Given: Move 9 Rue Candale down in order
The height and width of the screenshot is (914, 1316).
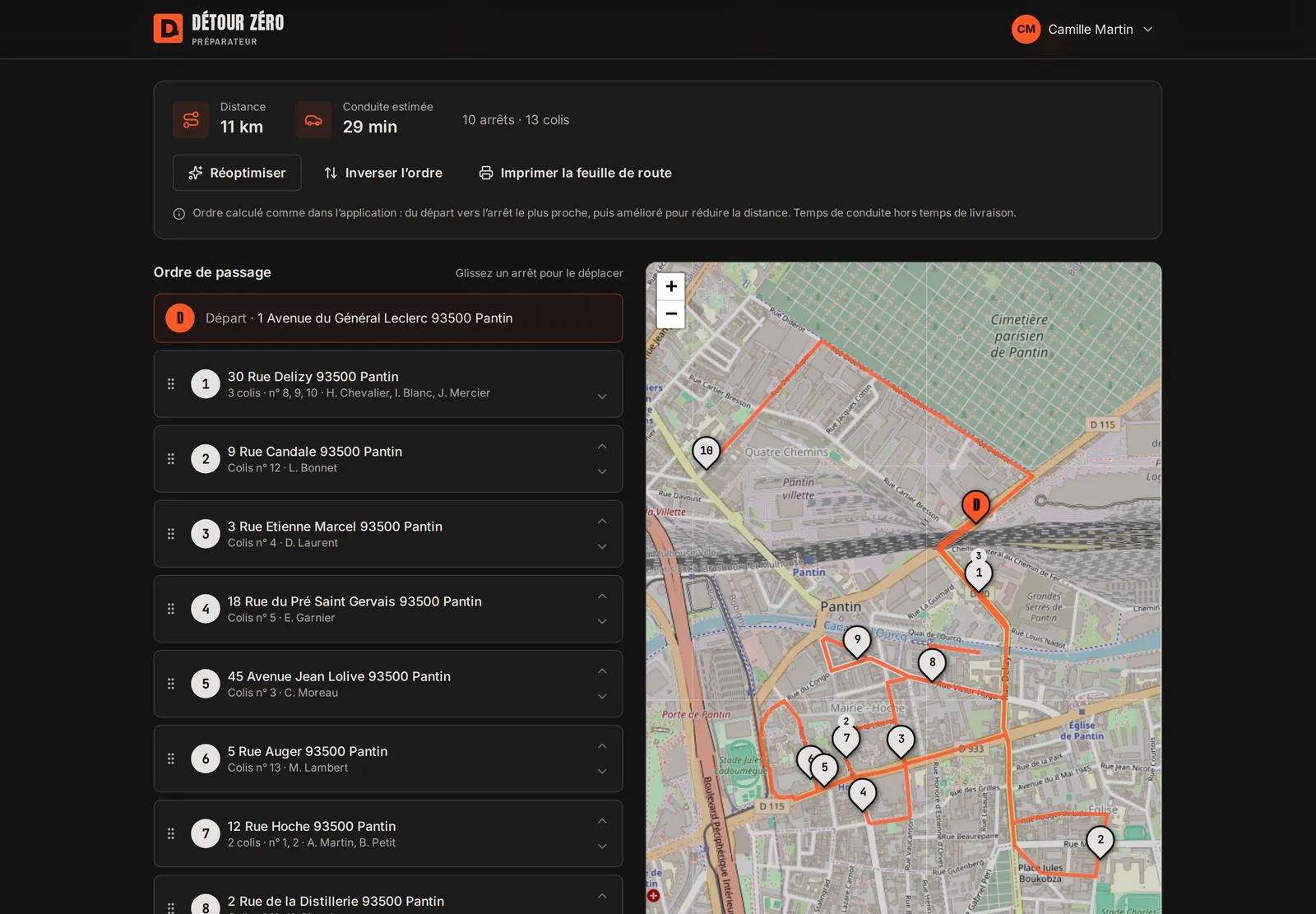Looking at the screenshot, I should (602, 471).
